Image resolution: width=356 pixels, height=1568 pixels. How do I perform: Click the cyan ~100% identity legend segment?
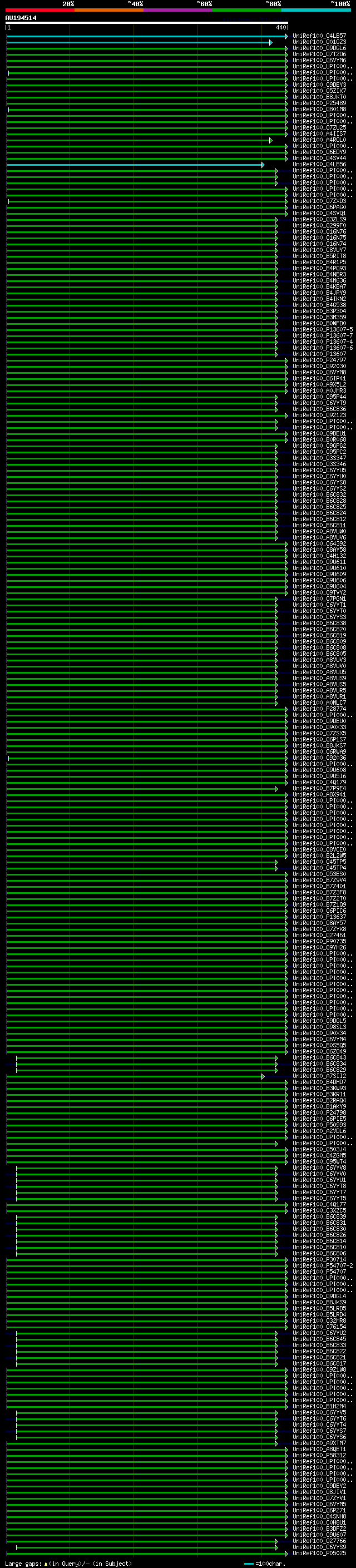pyautogui.click(x=316, y=10)
